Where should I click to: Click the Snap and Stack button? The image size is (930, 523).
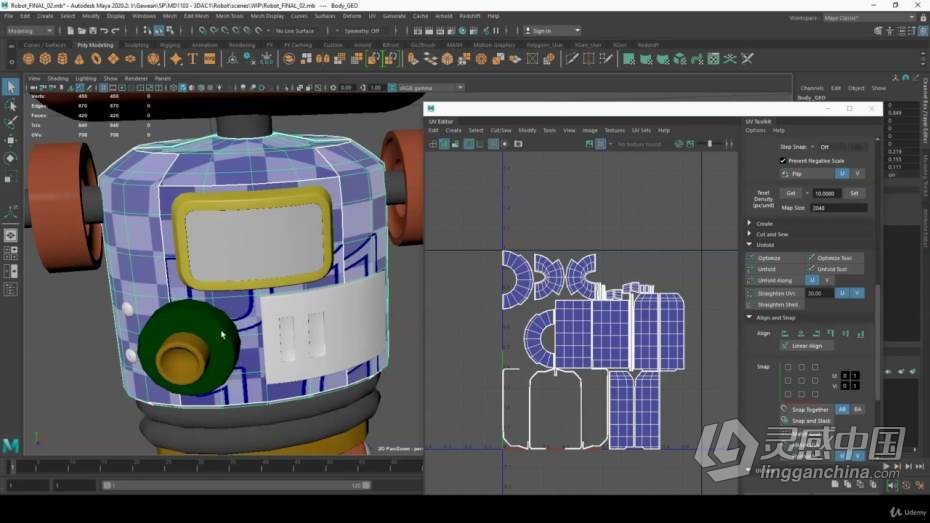[x=807, y=421]
